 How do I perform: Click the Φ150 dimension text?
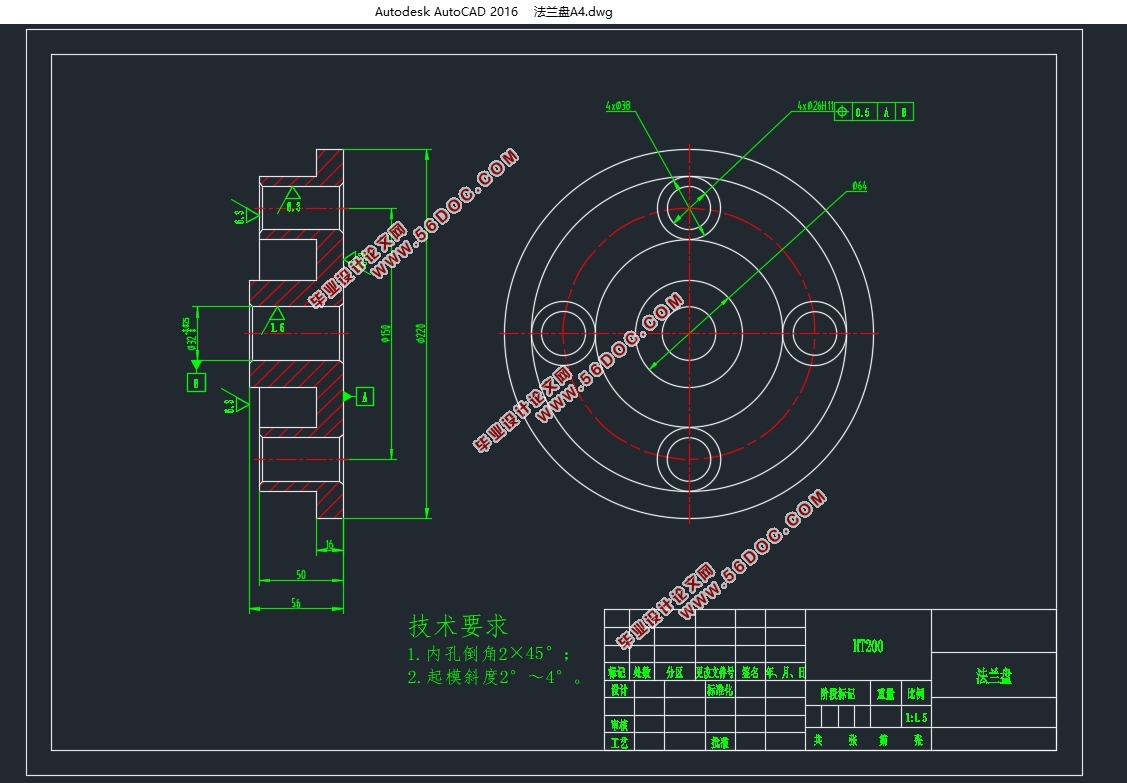point(386,332)
